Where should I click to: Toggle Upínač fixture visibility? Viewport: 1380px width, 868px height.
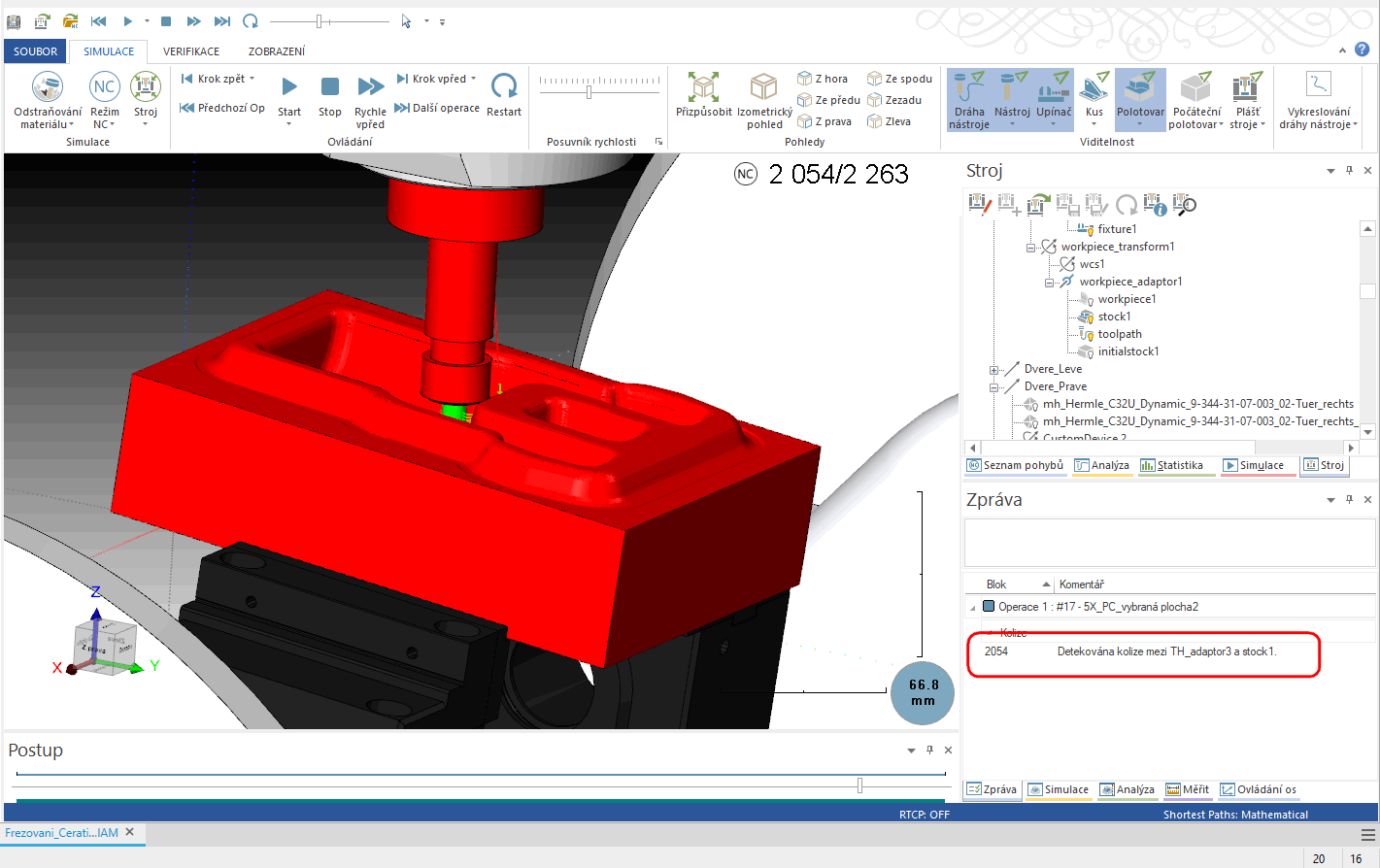click(x=1054, y=87)
